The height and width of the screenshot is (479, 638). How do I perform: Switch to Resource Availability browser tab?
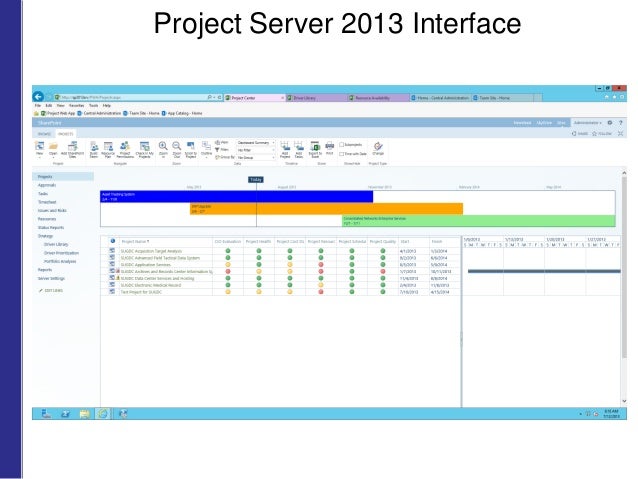coord(377,98)
